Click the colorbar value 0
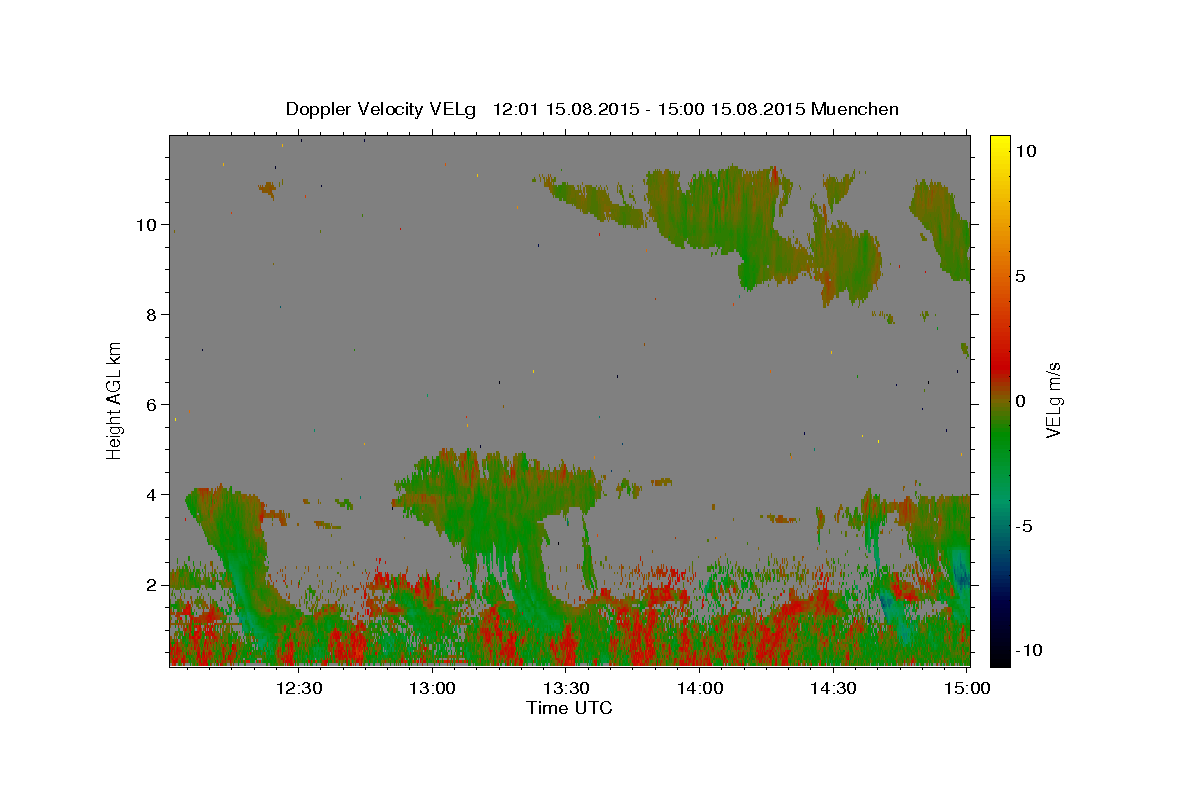 pos(1020,401)
